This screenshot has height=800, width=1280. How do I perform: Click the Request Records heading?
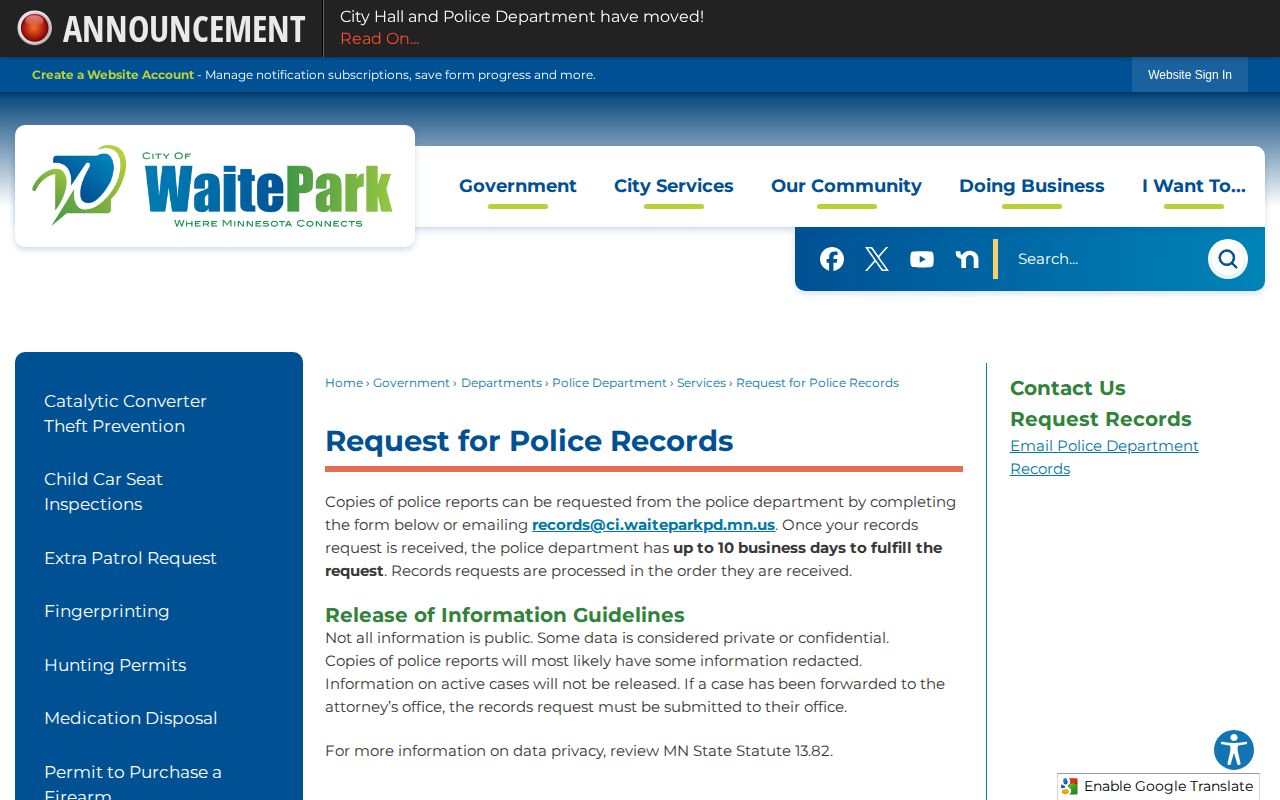coord(1101,419)
